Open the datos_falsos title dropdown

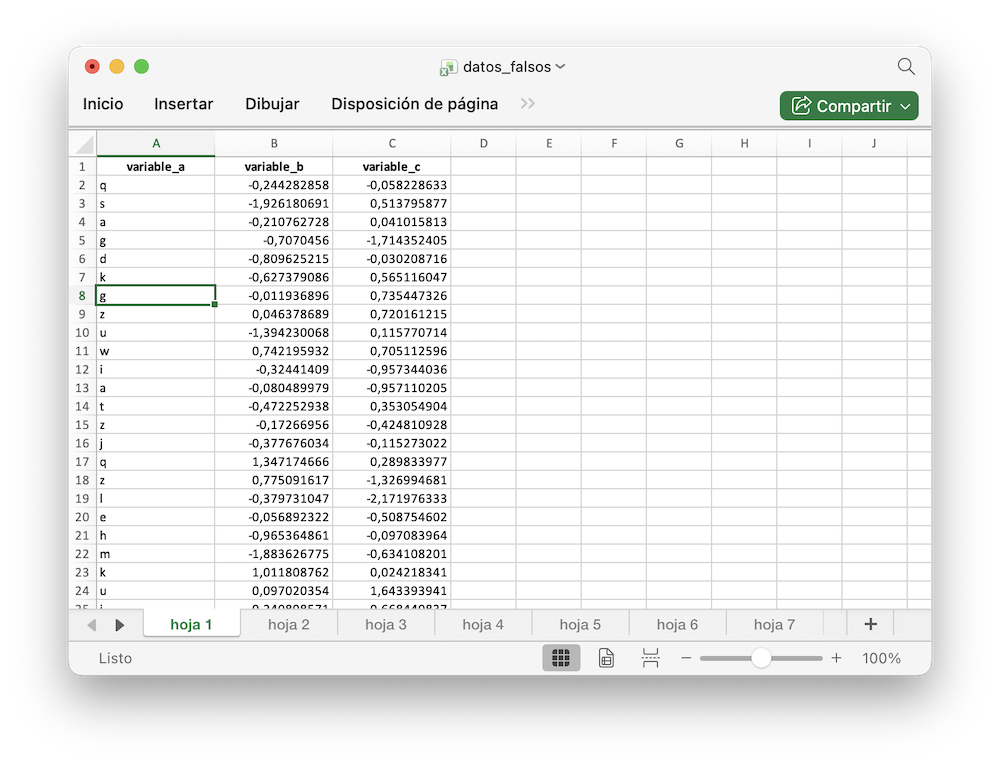tap(560, 67)
